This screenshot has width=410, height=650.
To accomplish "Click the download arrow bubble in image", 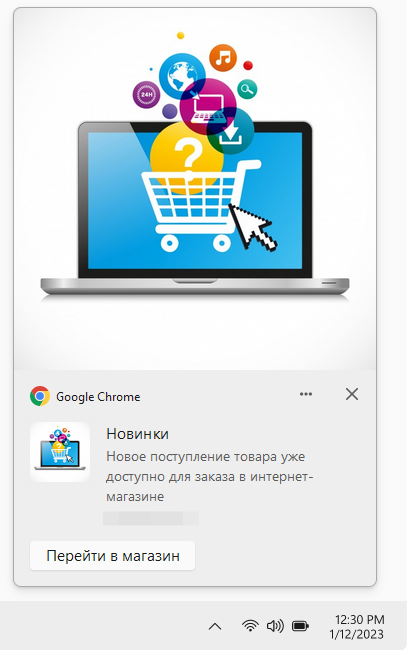I will (x=230, y=131).
